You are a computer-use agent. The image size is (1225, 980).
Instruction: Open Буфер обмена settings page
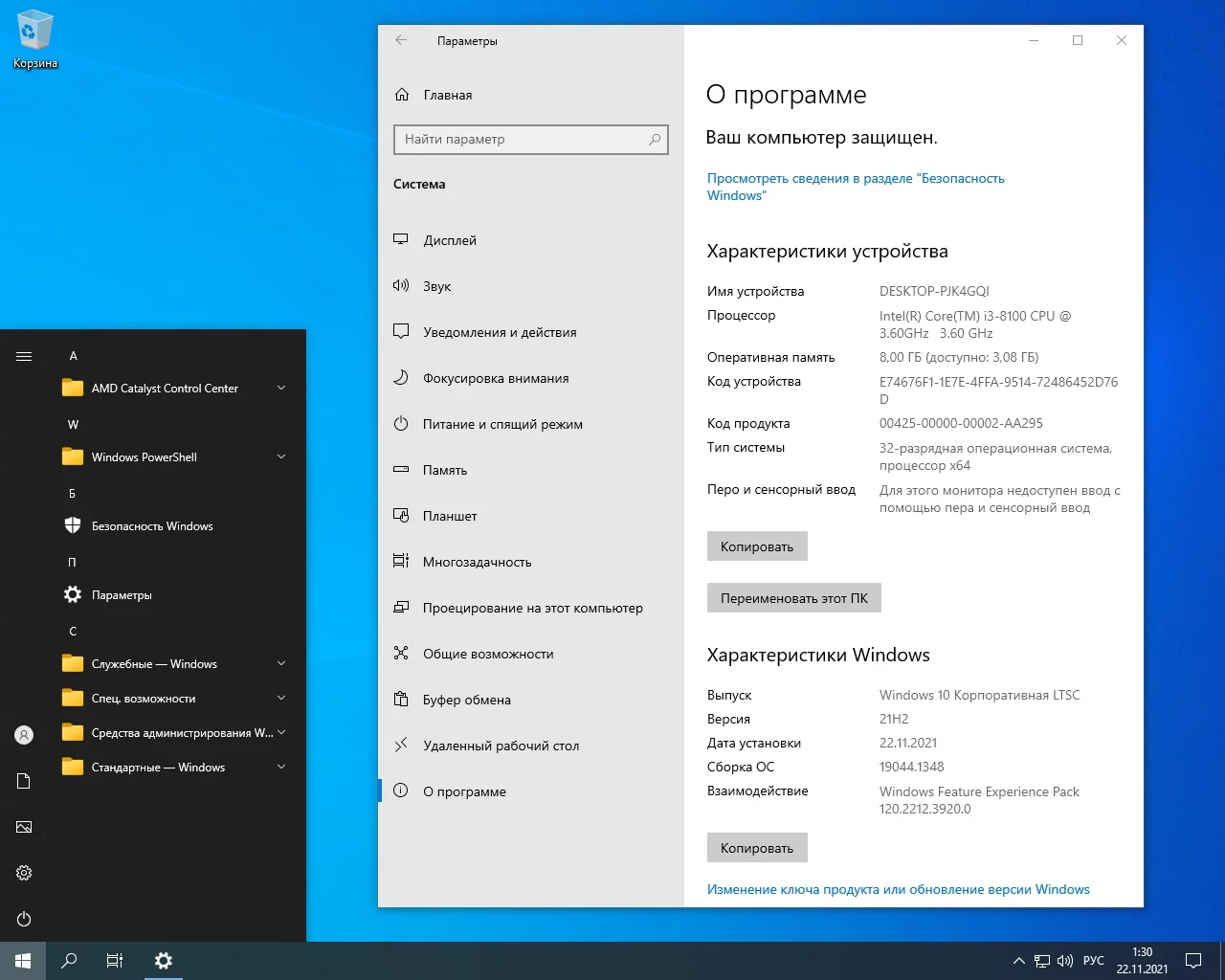(530, 700)
